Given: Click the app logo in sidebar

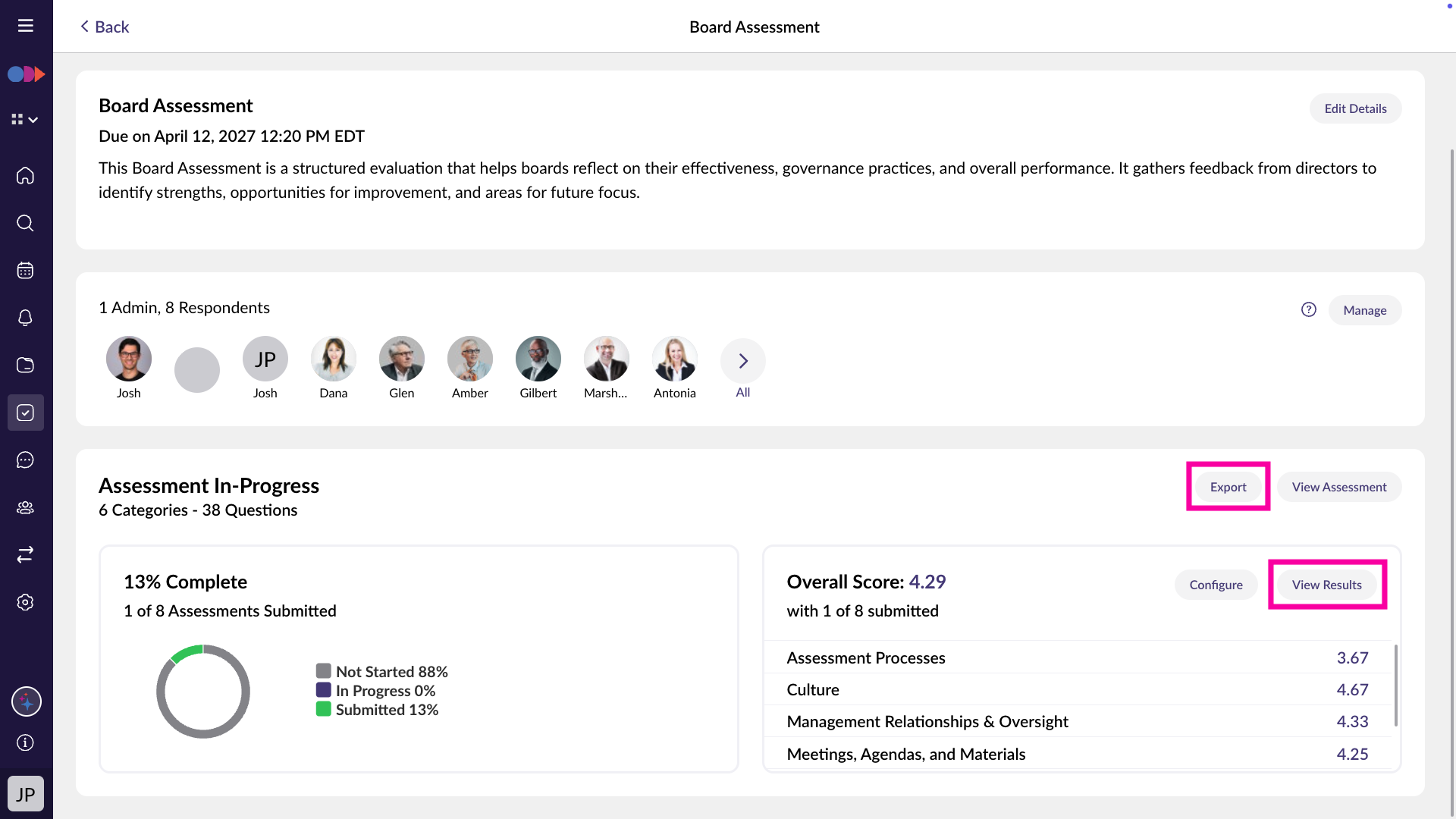Looking at the screenshot, I should click(x=26, y=74).
